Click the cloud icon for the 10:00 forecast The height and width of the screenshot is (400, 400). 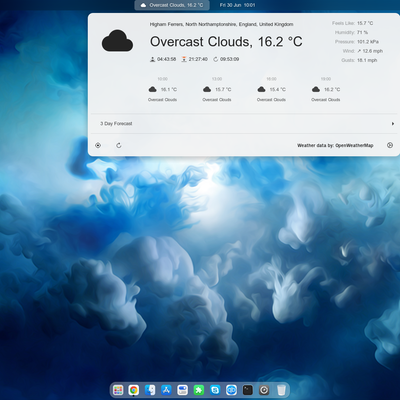point(152,89)
